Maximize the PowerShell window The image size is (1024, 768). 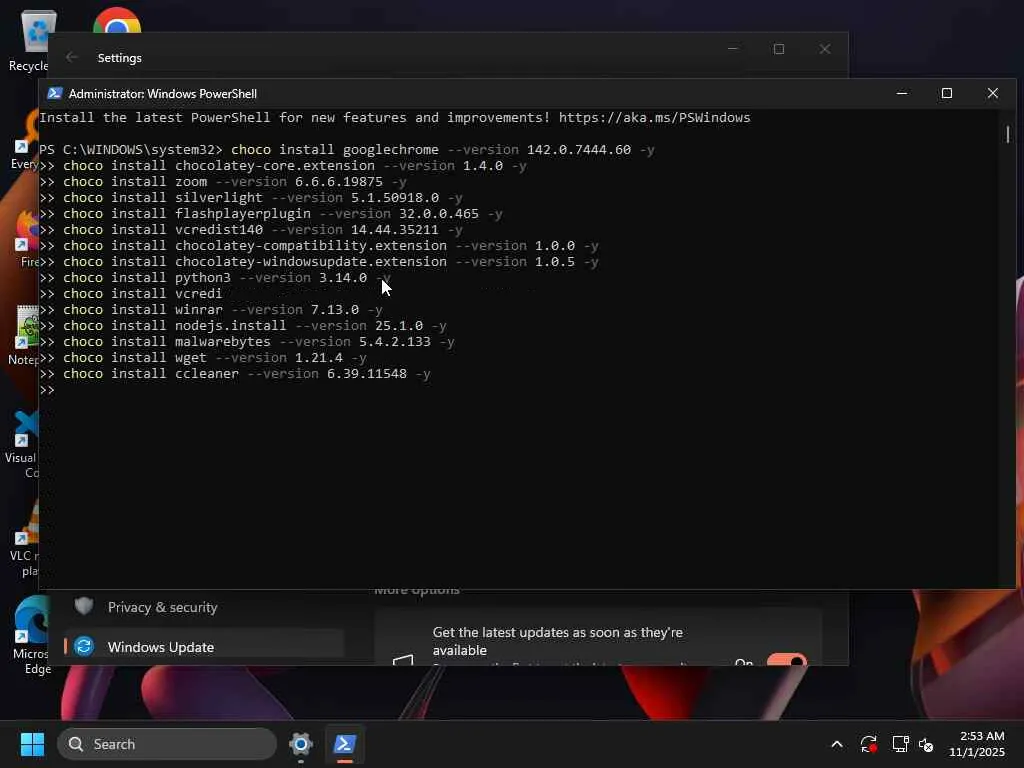[x=947, y=93]
